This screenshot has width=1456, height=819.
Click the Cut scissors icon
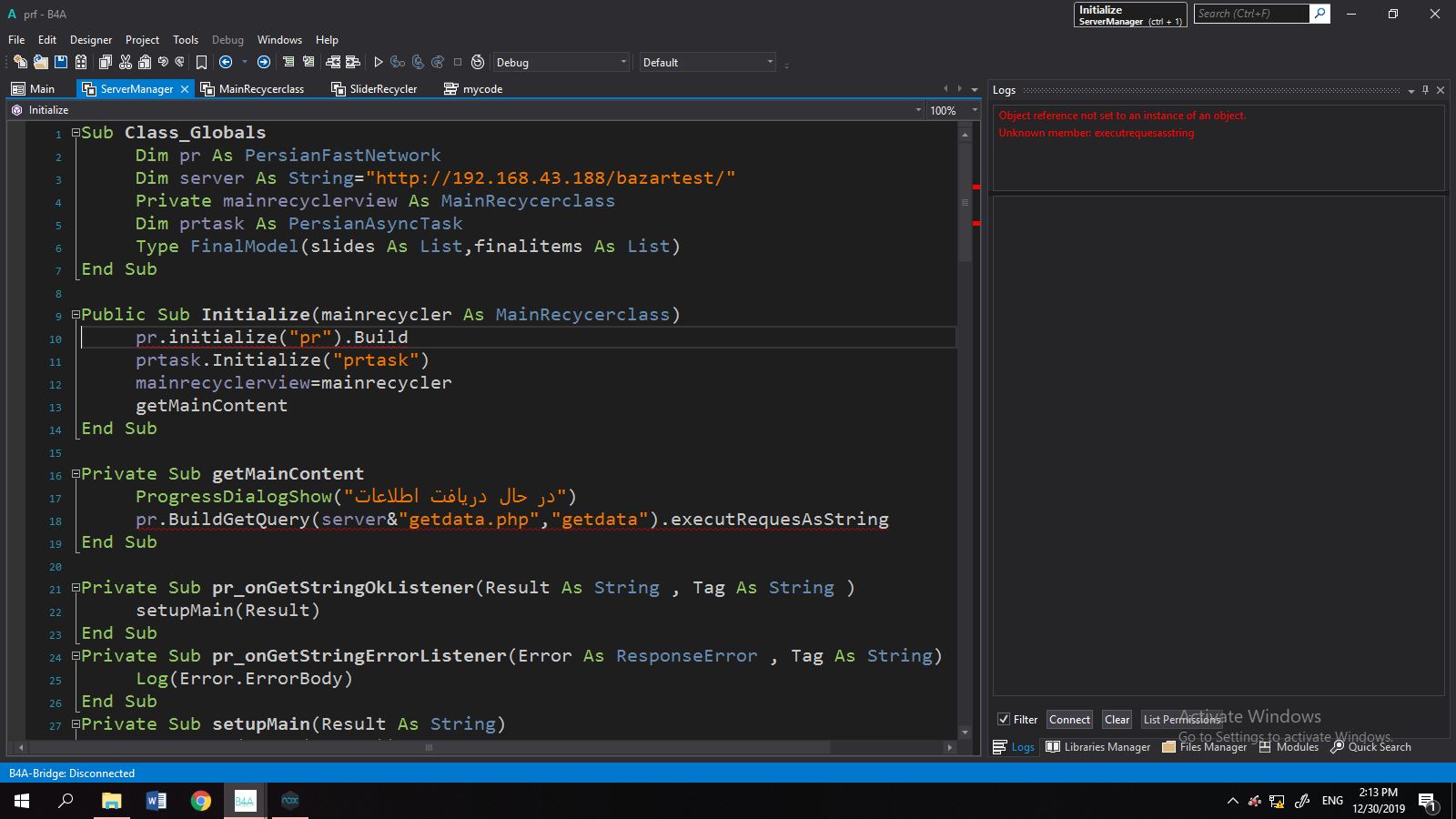126,62
